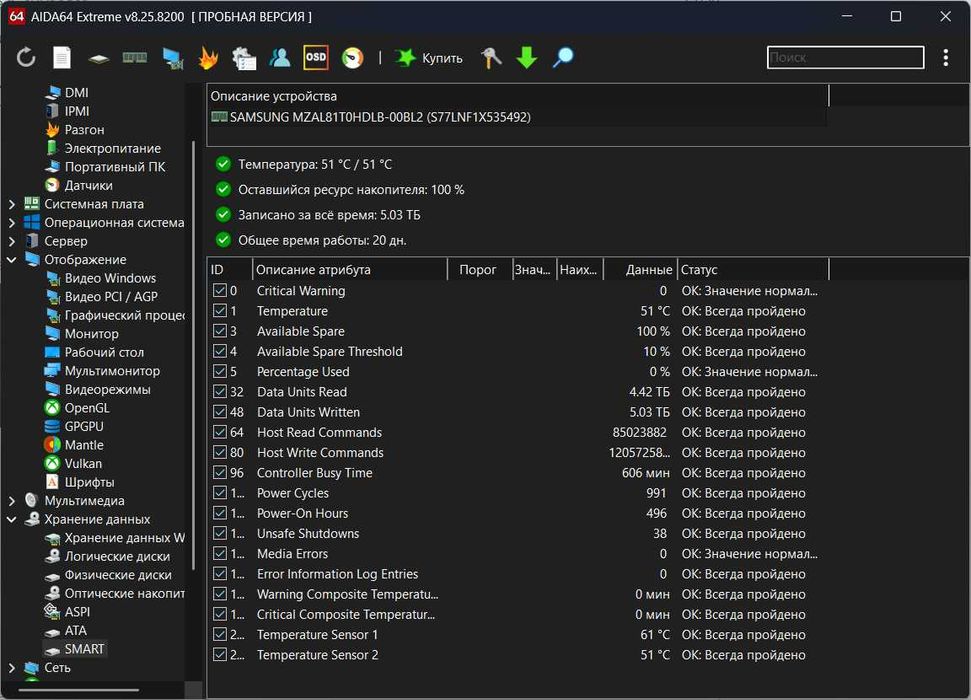971x700 pixels.
Task: Toggle the Media Errors checkbox
Action: (220, 553)
